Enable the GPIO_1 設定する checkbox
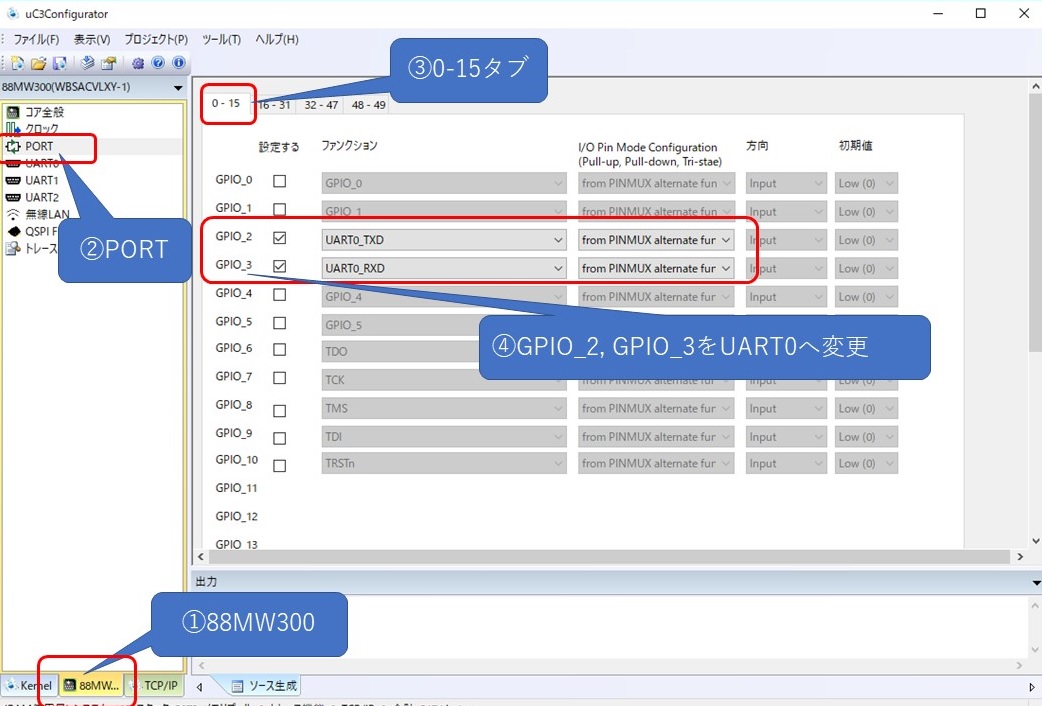Viewport: 1042px width, 706px height. pos(280,209)
